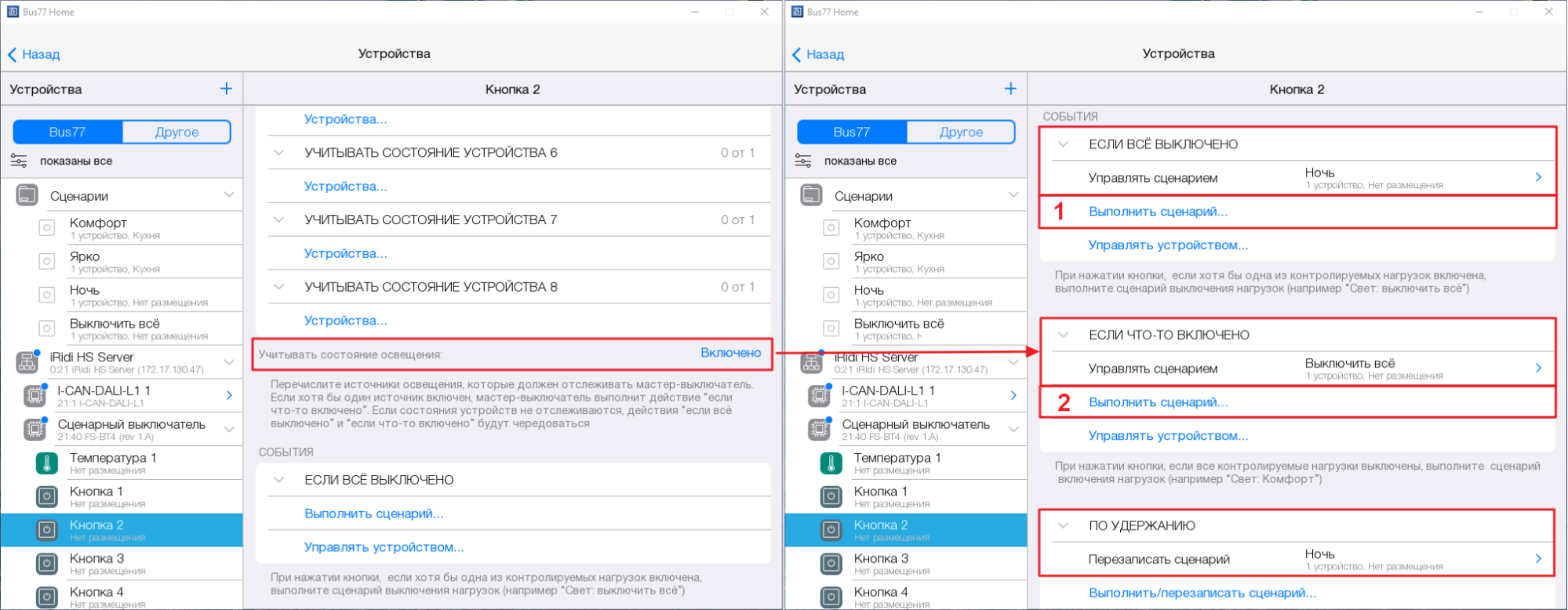Screen dimensions: 1568x610
Task: Switch to the Другое tab in left window
Action: 176,132
